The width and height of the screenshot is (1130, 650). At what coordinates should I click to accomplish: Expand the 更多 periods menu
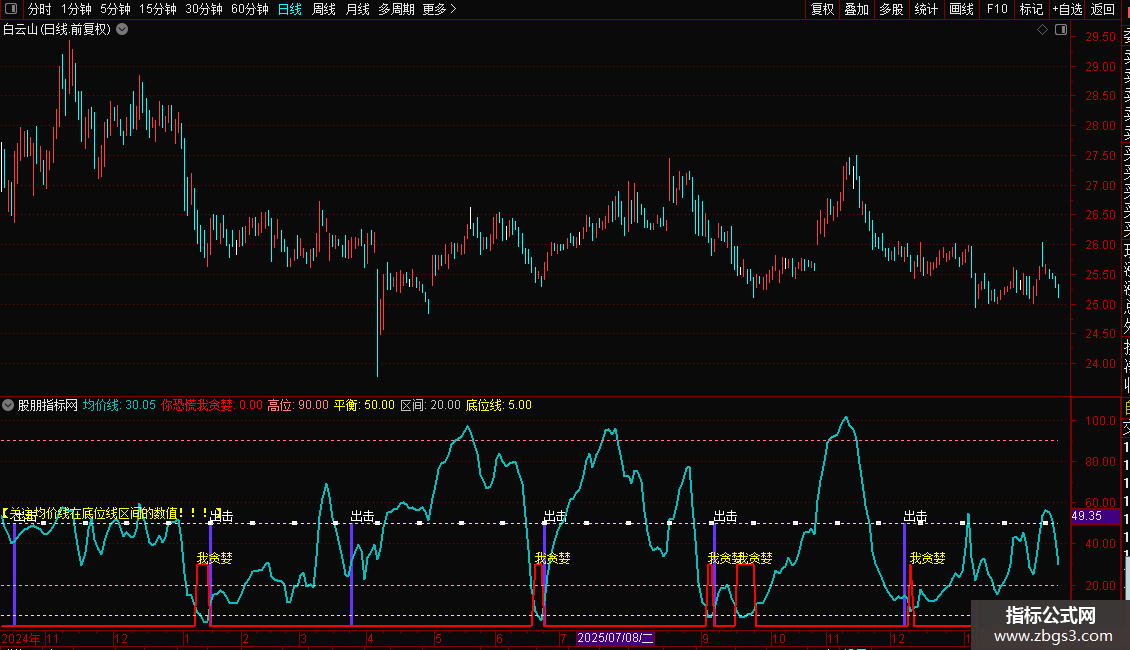439,9
